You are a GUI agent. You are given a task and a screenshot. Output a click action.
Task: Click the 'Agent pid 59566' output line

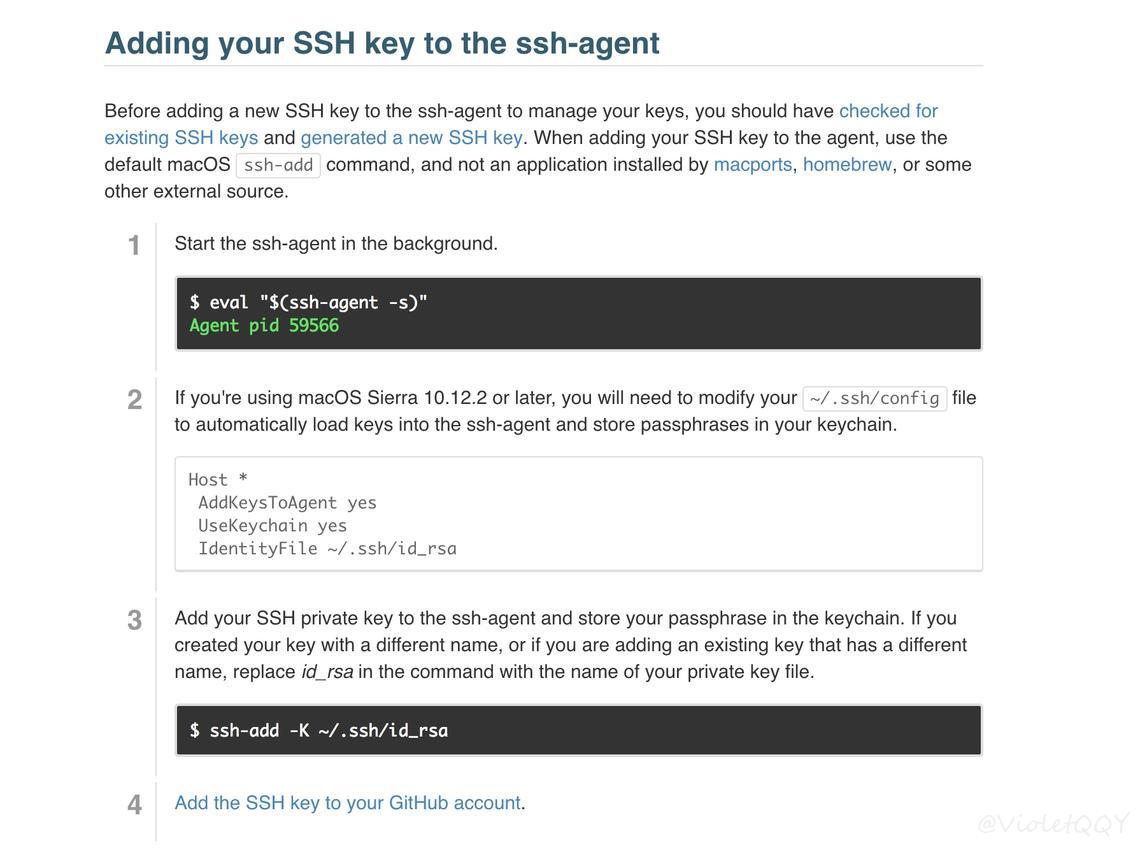click(x=264, y=325)
